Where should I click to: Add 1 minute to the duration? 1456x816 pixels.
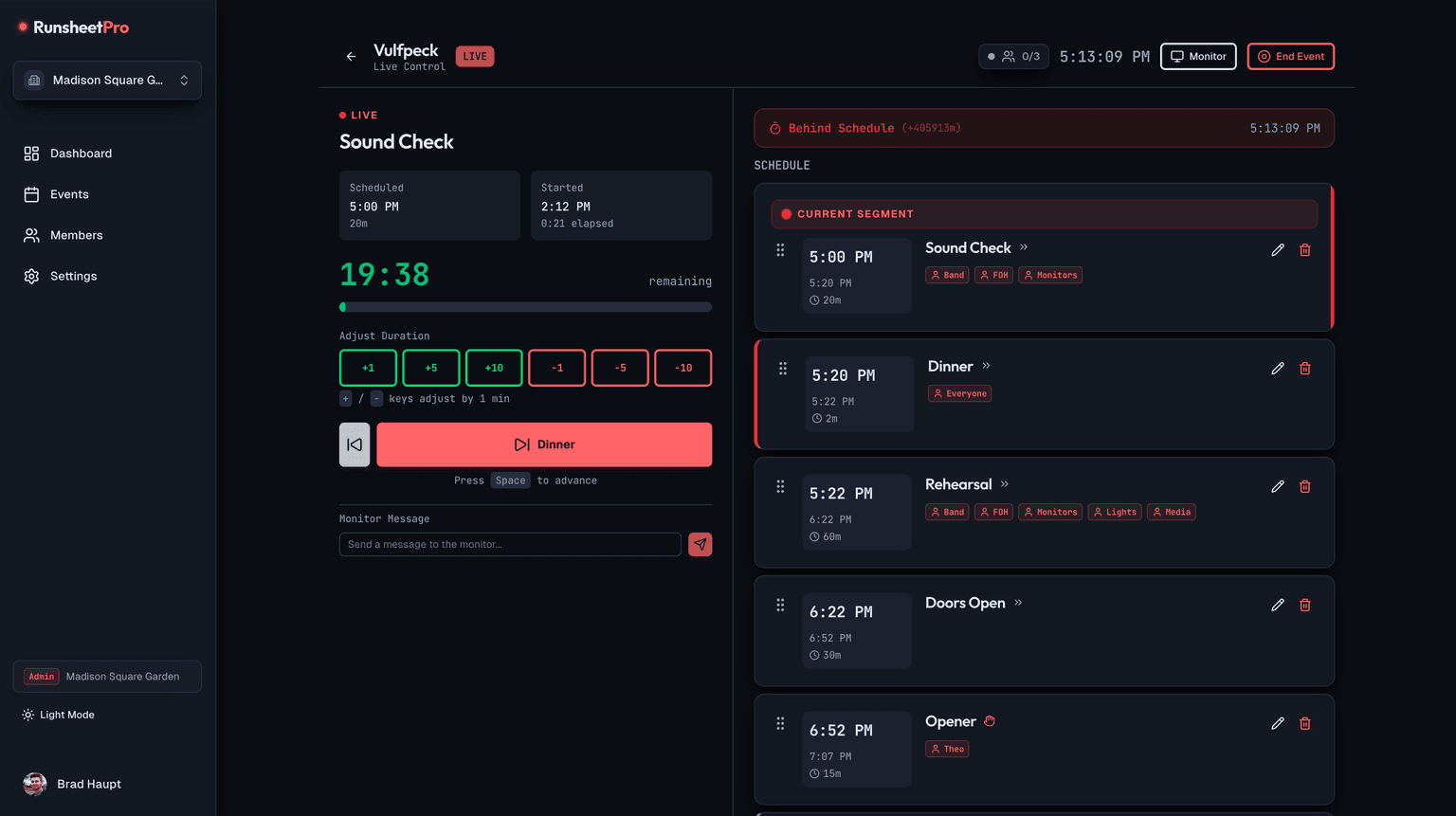click(x=368, y=368)
